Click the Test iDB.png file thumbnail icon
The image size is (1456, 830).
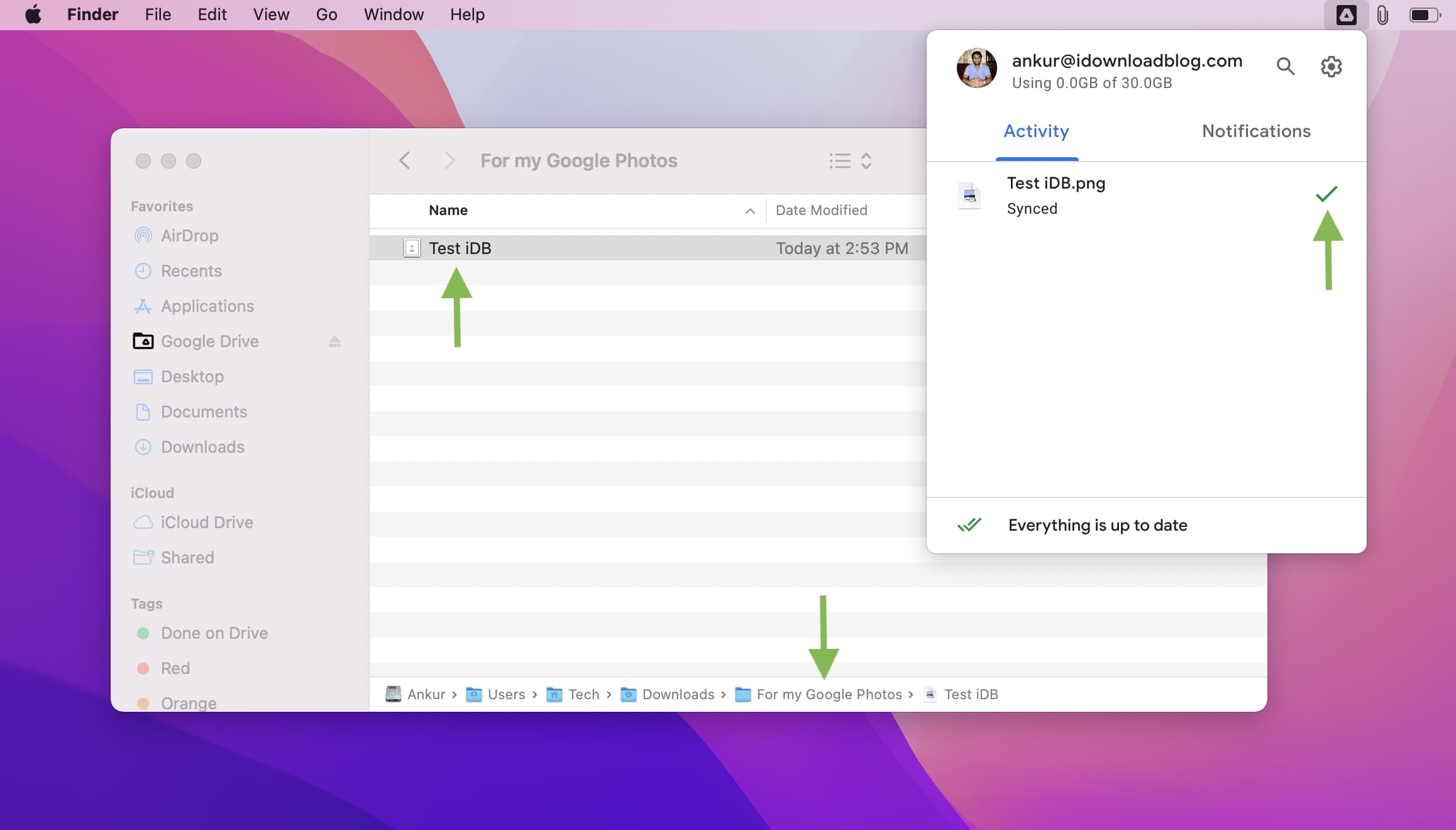(969, 196)
